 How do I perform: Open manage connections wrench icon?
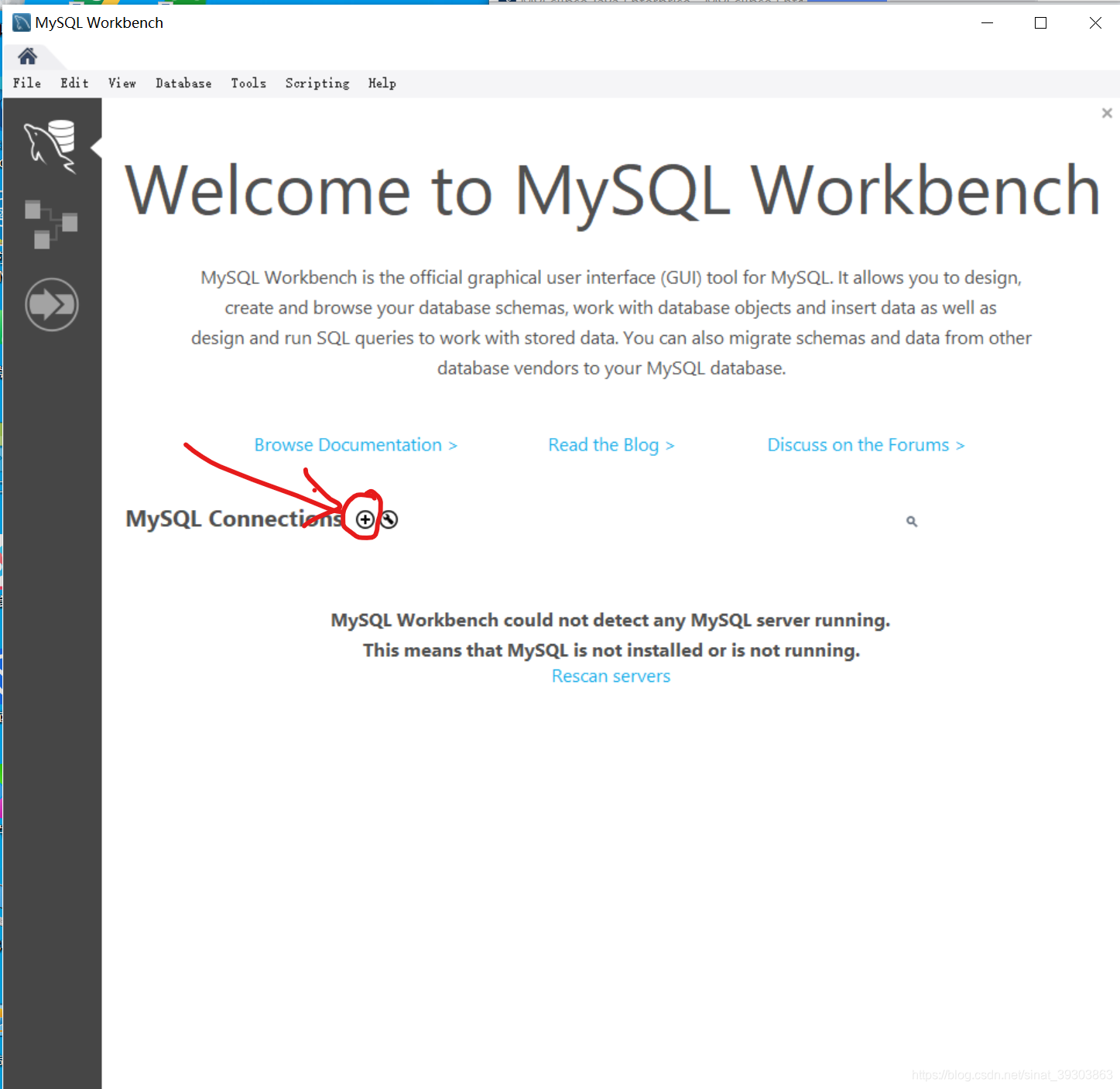point(389,519)
